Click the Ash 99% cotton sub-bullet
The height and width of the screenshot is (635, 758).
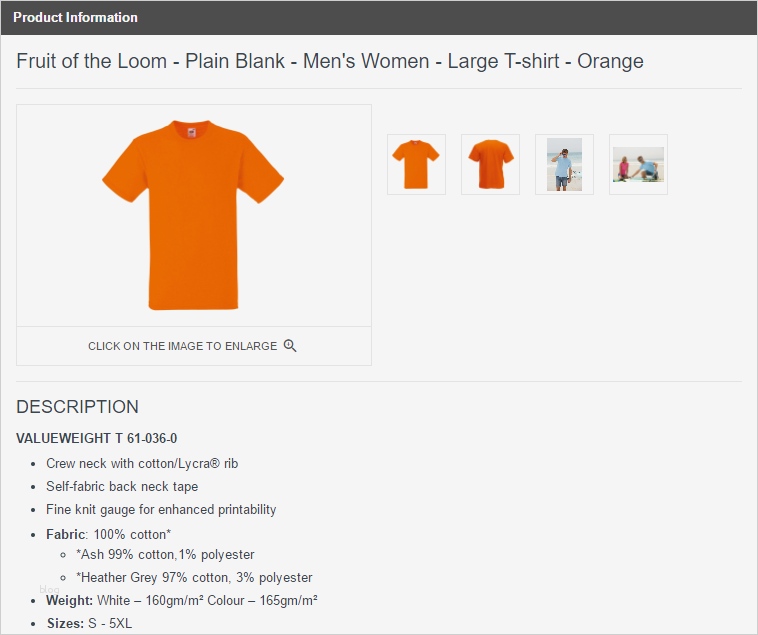click(165, 554)
